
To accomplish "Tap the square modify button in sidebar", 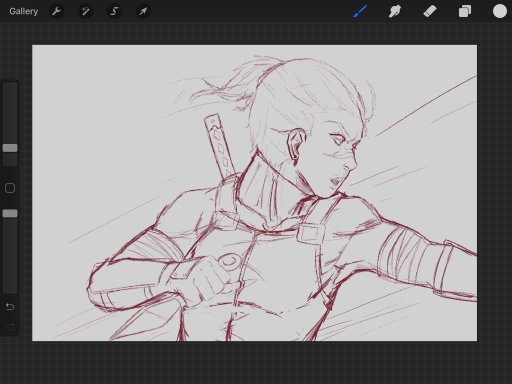I will pos(10,188).
